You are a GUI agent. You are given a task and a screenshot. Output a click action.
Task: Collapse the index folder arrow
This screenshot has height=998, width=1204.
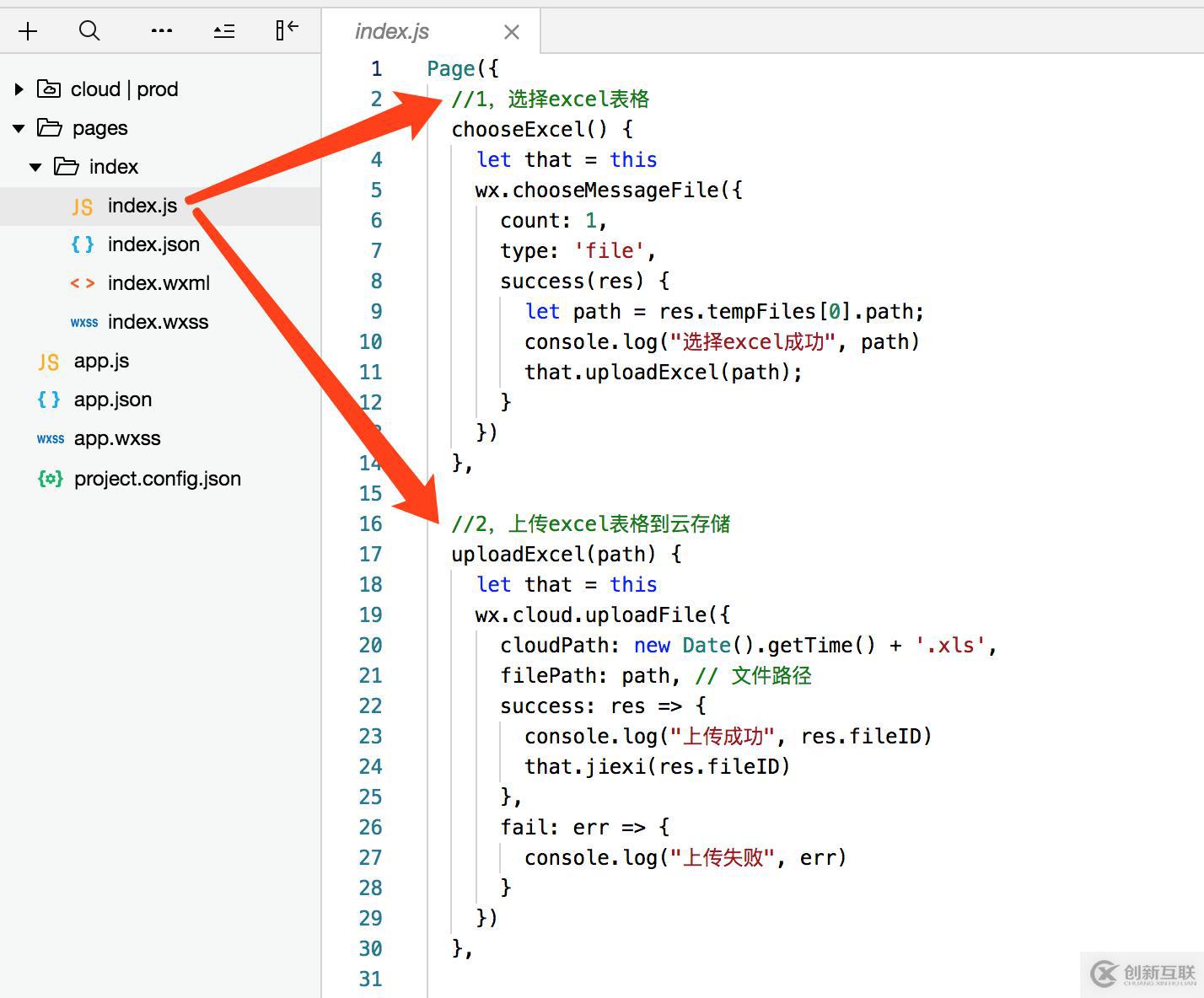(35, 167)
